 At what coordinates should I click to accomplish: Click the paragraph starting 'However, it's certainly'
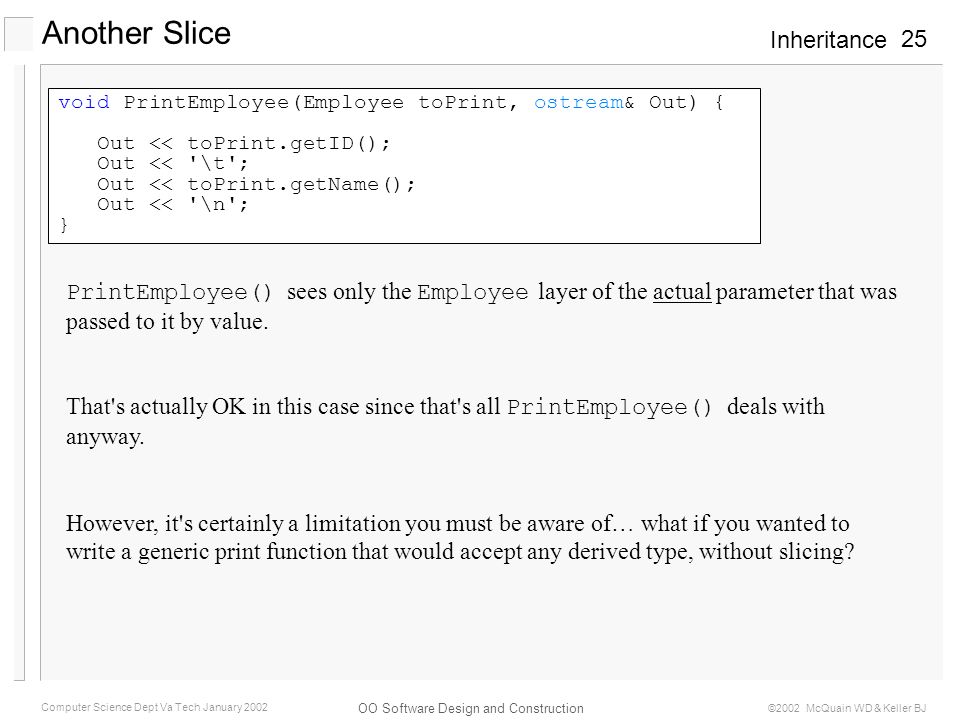click(x=460, y=538)
